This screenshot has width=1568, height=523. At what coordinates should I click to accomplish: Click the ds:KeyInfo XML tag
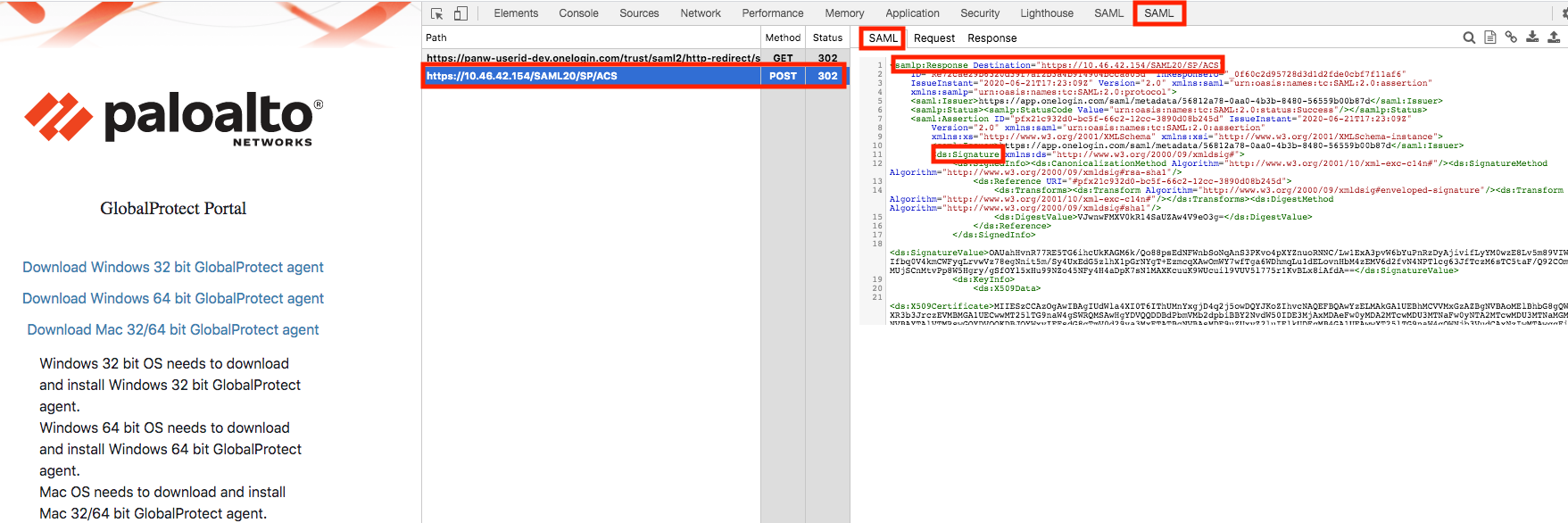point(983,279)
